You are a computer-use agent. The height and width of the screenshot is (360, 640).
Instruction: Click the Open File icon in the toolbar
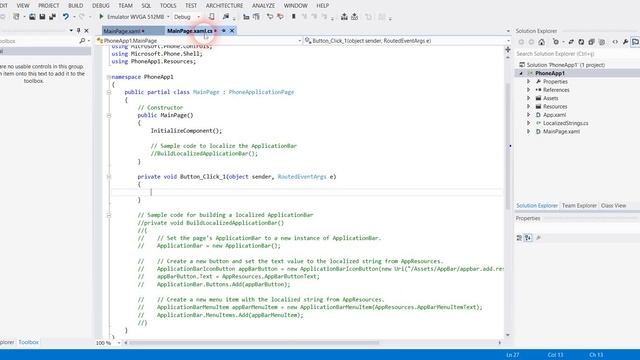(32, 17)
